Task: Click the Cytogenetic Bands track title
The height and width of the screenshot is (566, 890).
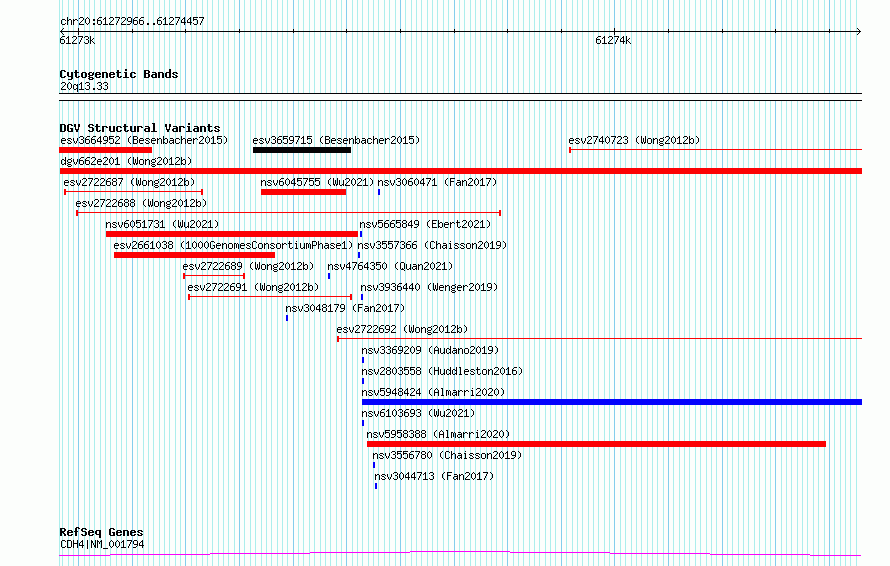Action: 119,74
